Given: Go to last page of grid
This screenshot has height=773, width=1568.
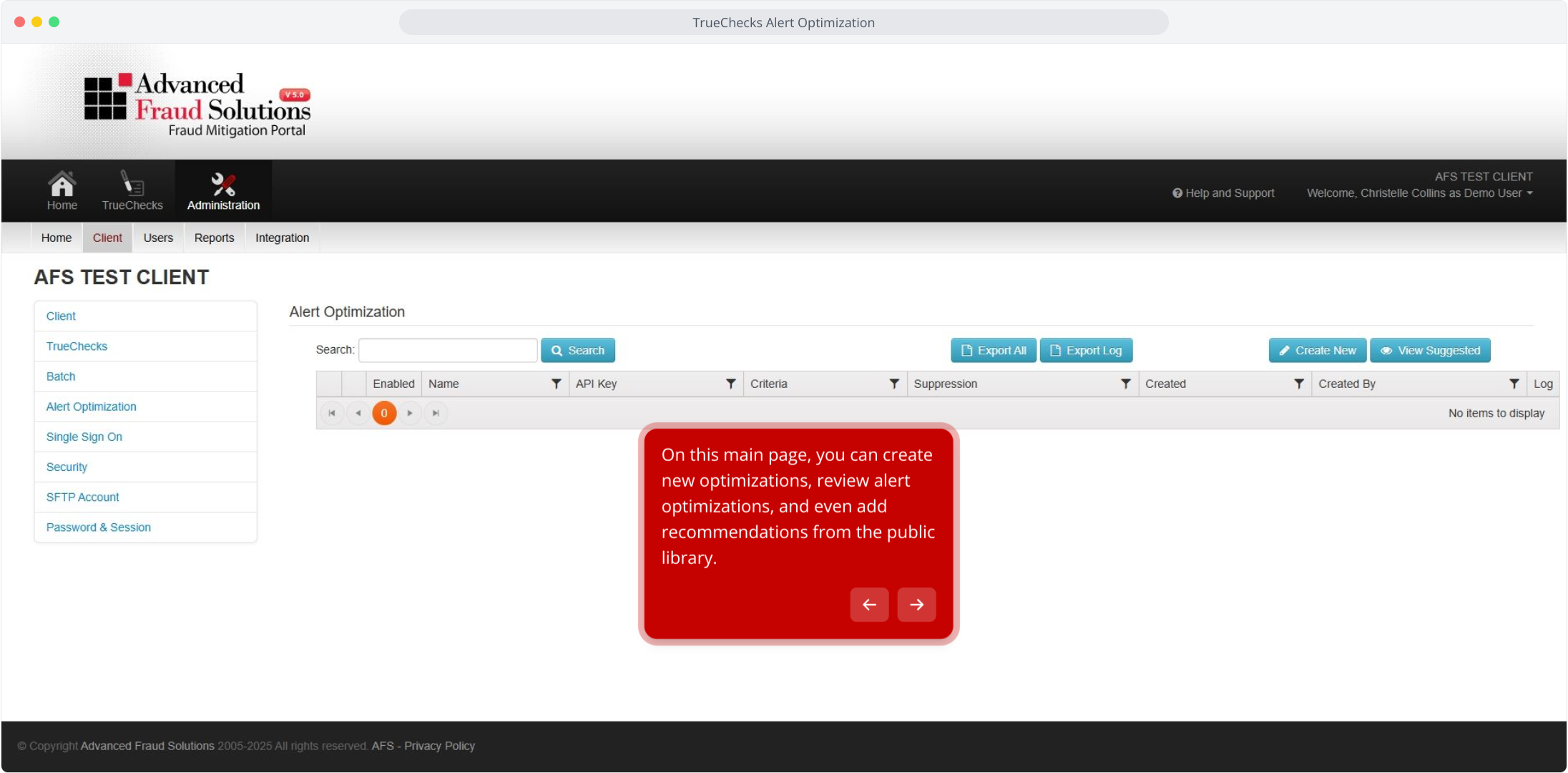Looking at the screenshot, I should click(x=436, y=413).
